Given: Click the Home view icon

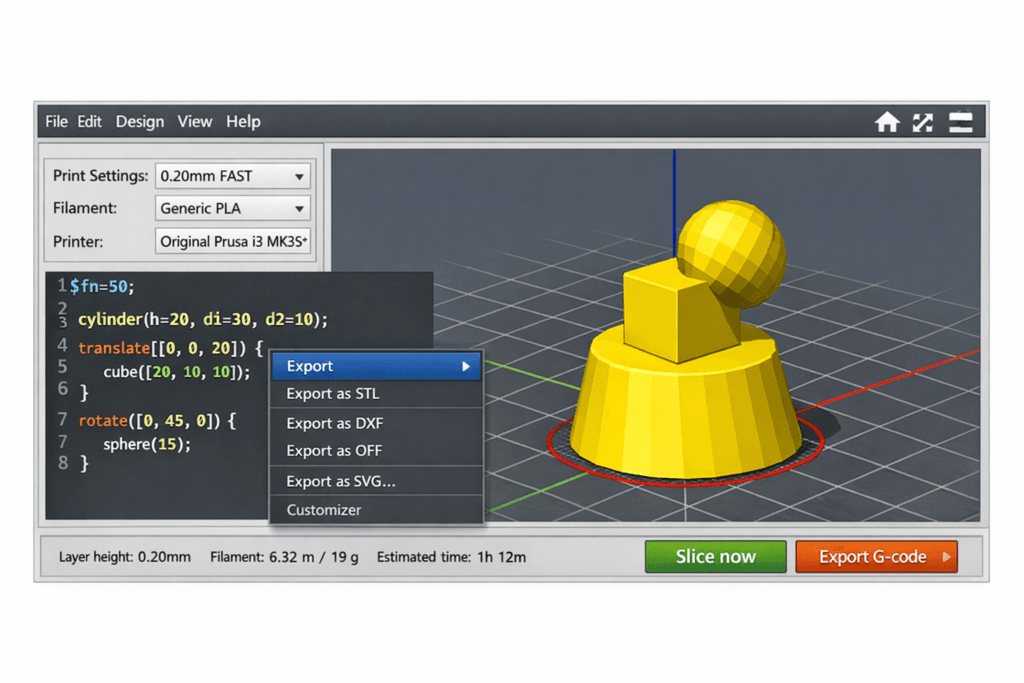Looking at the screenshot, I should (x=887, y=121).
